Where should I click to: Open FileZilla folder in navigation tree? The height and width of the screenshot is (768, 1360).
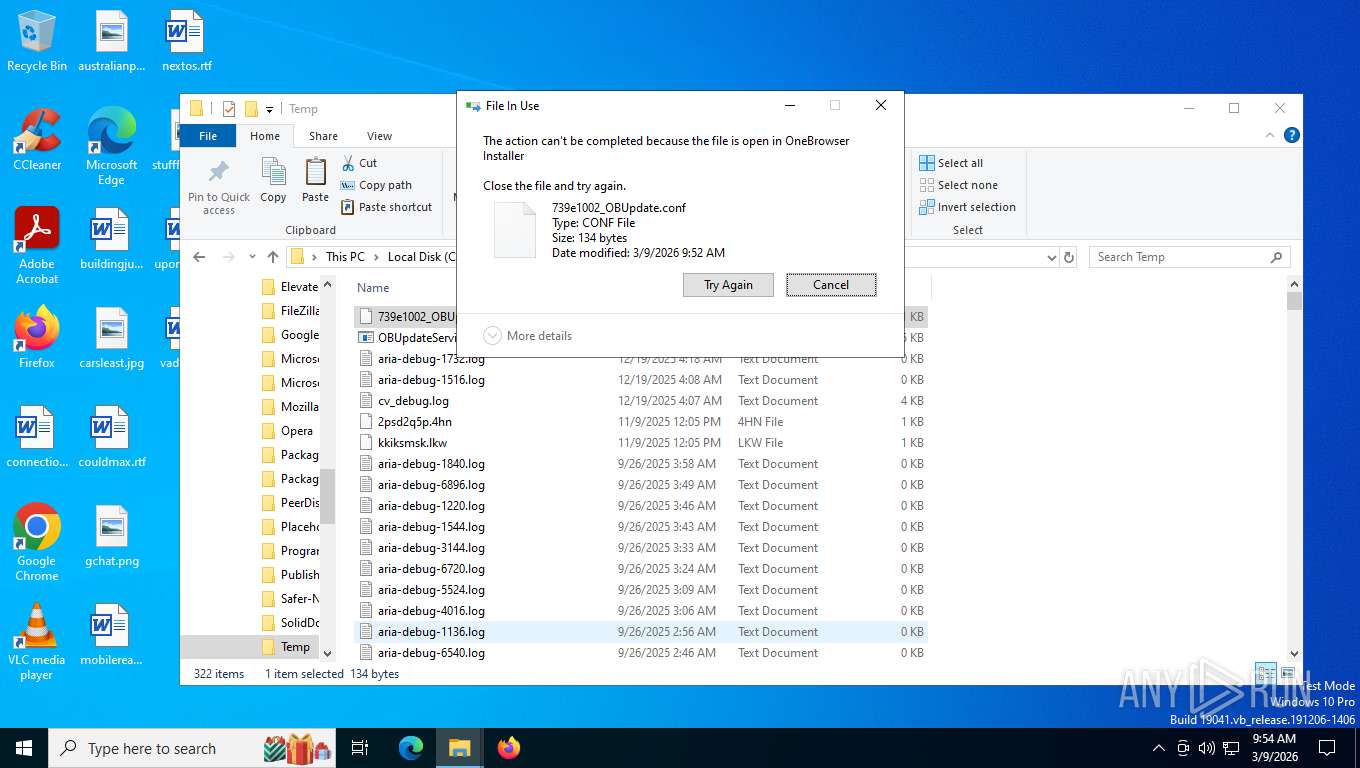pos(290,311)
